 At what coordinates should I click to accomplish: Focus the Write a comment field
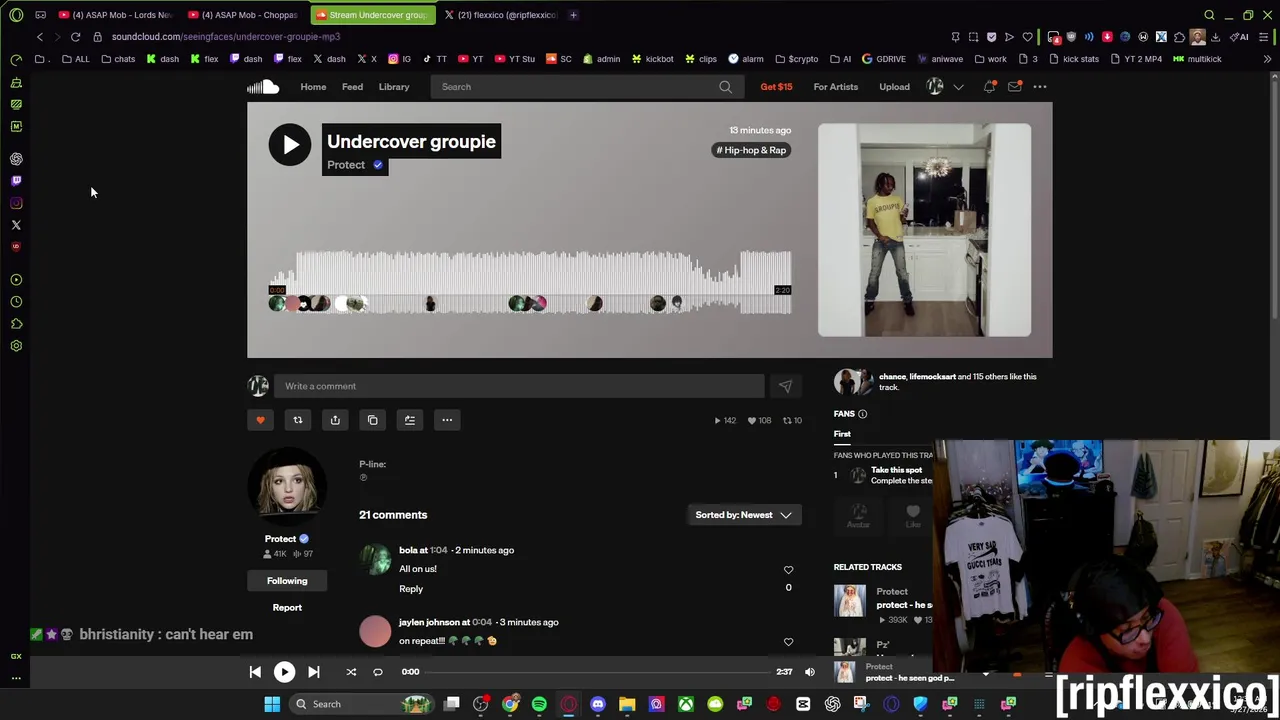(x=519, y=386)
